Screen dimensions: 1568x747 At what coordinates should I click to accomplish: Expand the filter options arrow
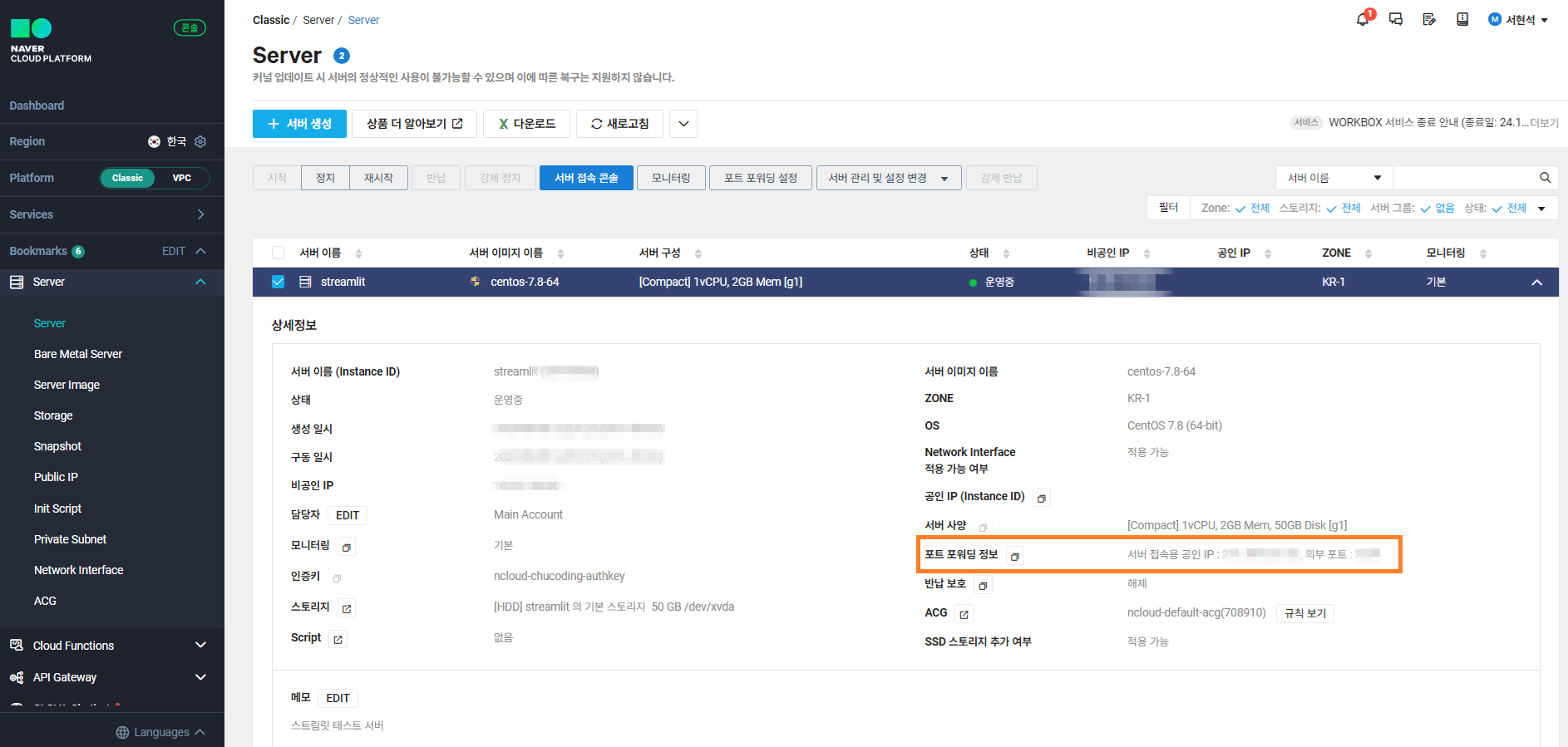click(x=1541, y=209)
